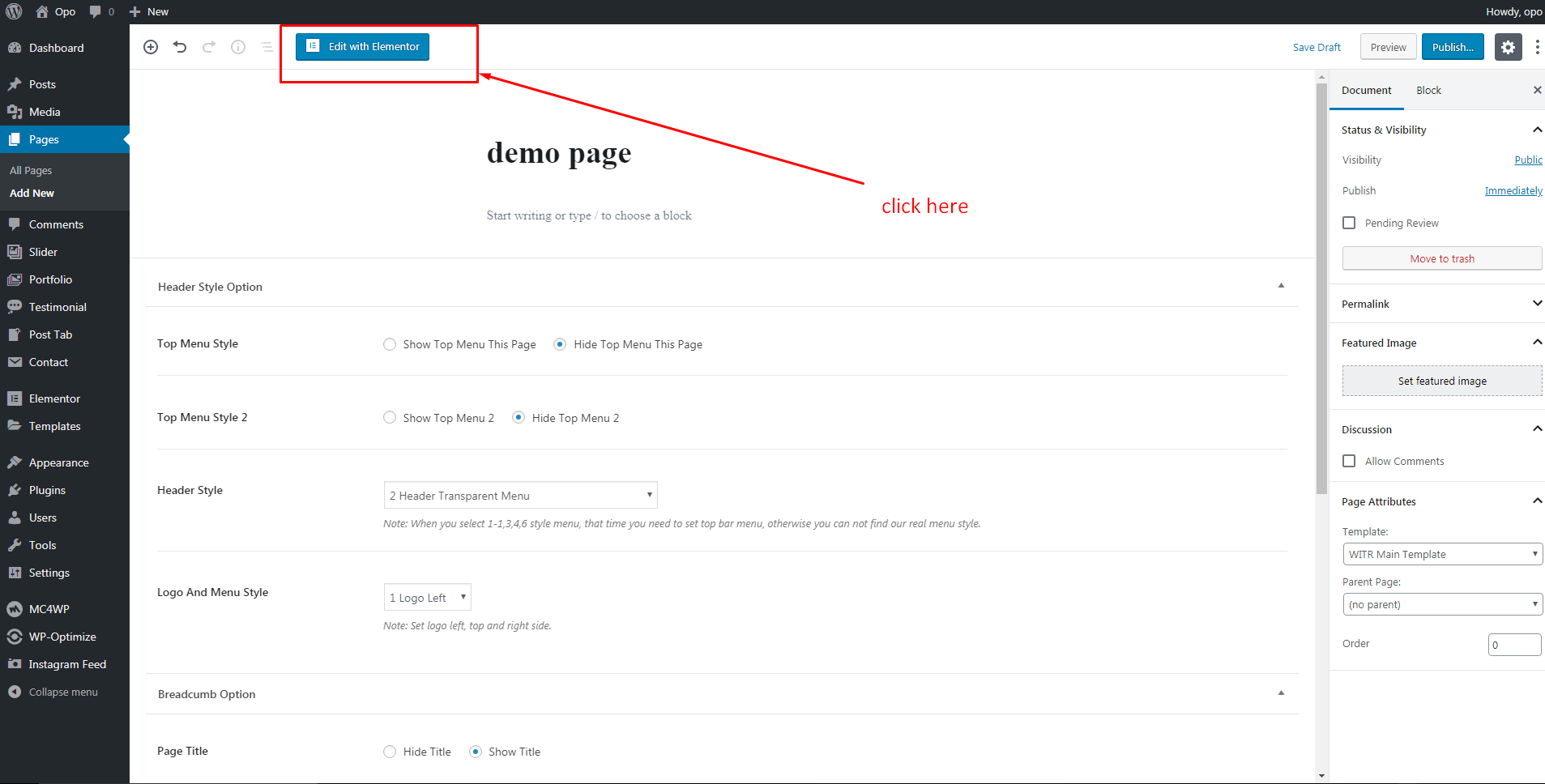Open Settings in the admin sidebar
This screenshot has height=784, width=1545.
[x=65, y=573]
